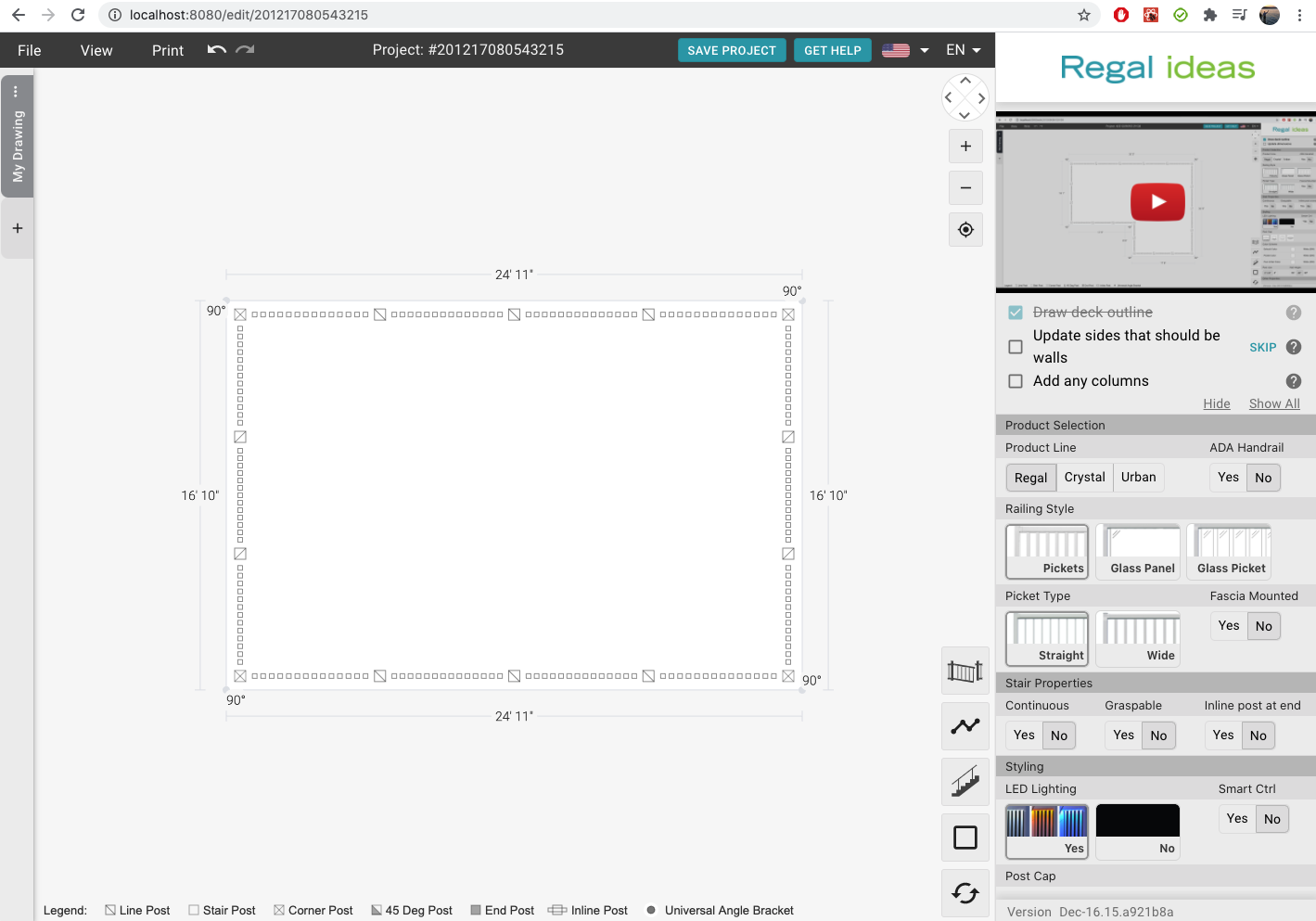Screen dimensions: 1316x921
Task: Add a new drawing with plus icon
Action: point(18,228)
